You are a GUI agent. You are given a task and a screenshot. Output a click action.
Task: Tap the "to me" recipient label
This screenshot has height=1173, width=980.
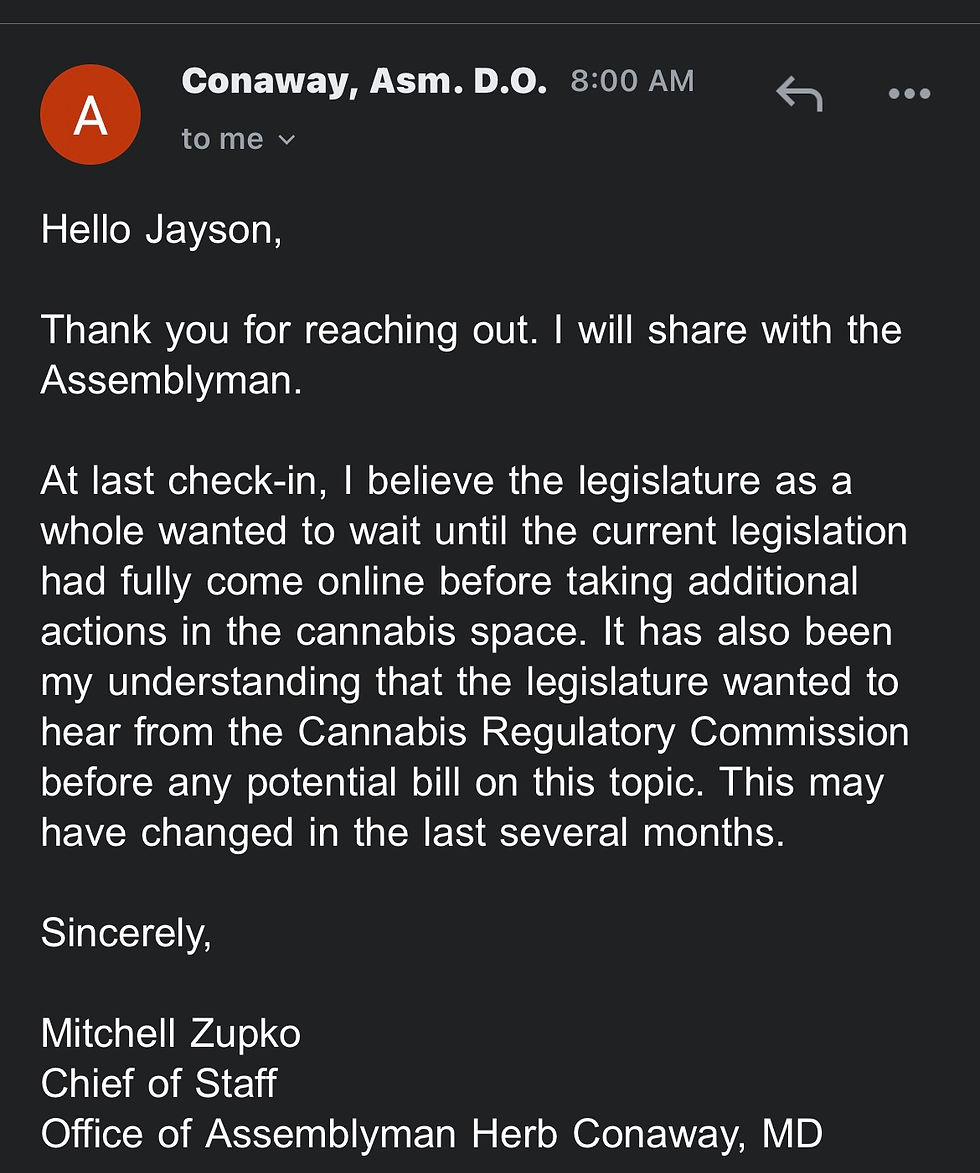(x=222, y=139)
